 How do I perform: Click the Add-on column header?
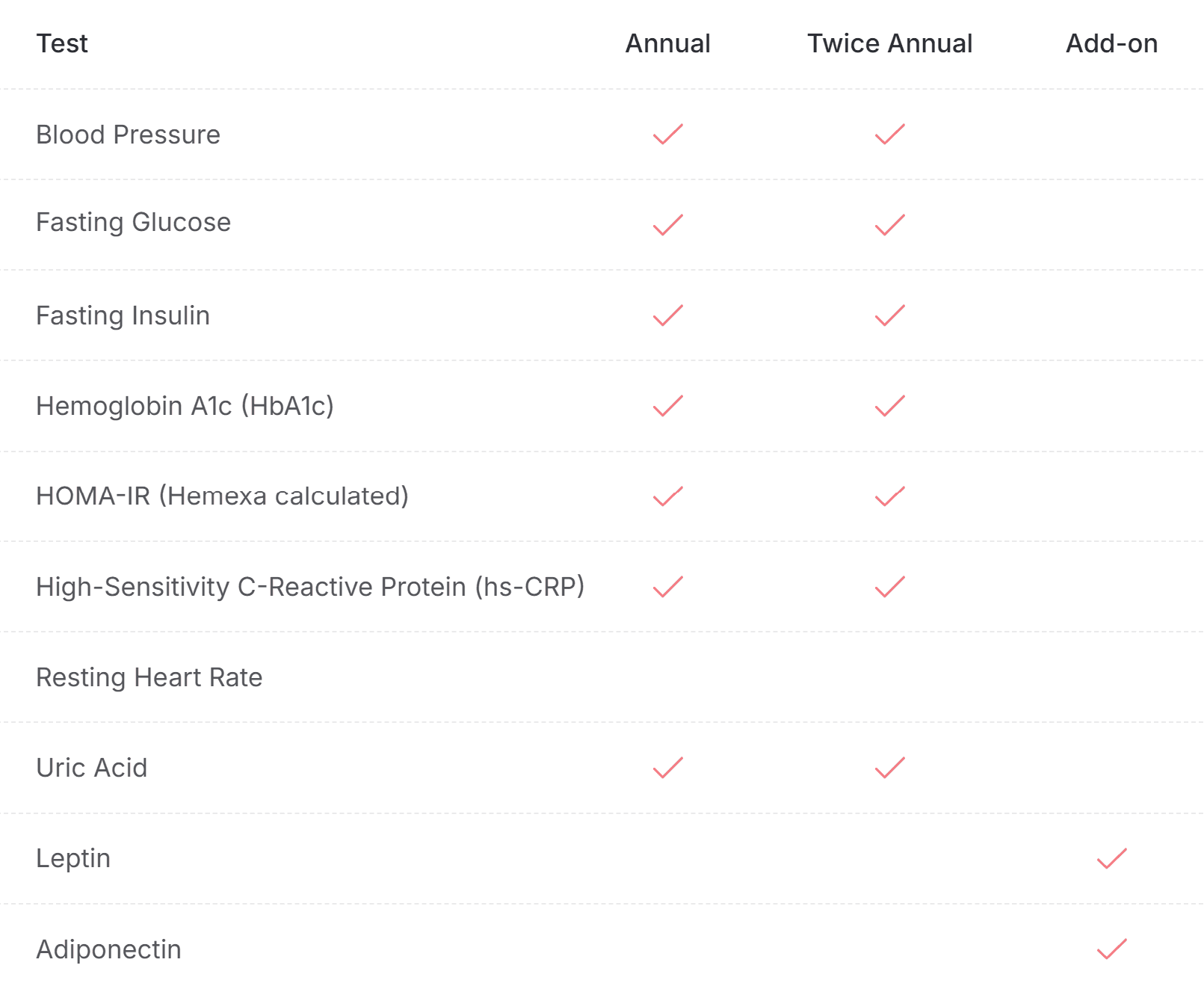click(1112, 43)
